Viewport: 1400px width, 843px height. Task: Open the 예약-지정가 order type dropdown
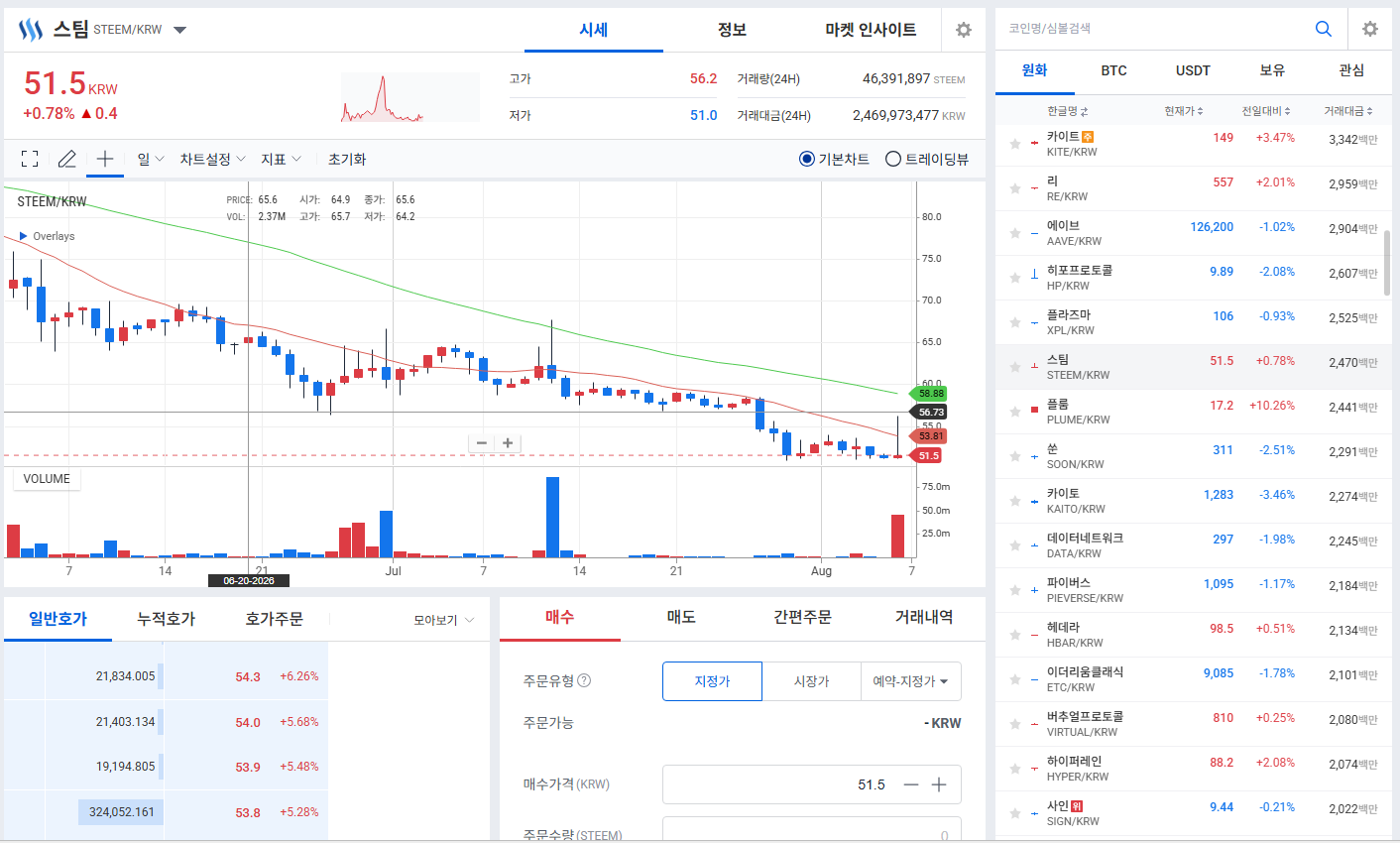coord(911,681)
